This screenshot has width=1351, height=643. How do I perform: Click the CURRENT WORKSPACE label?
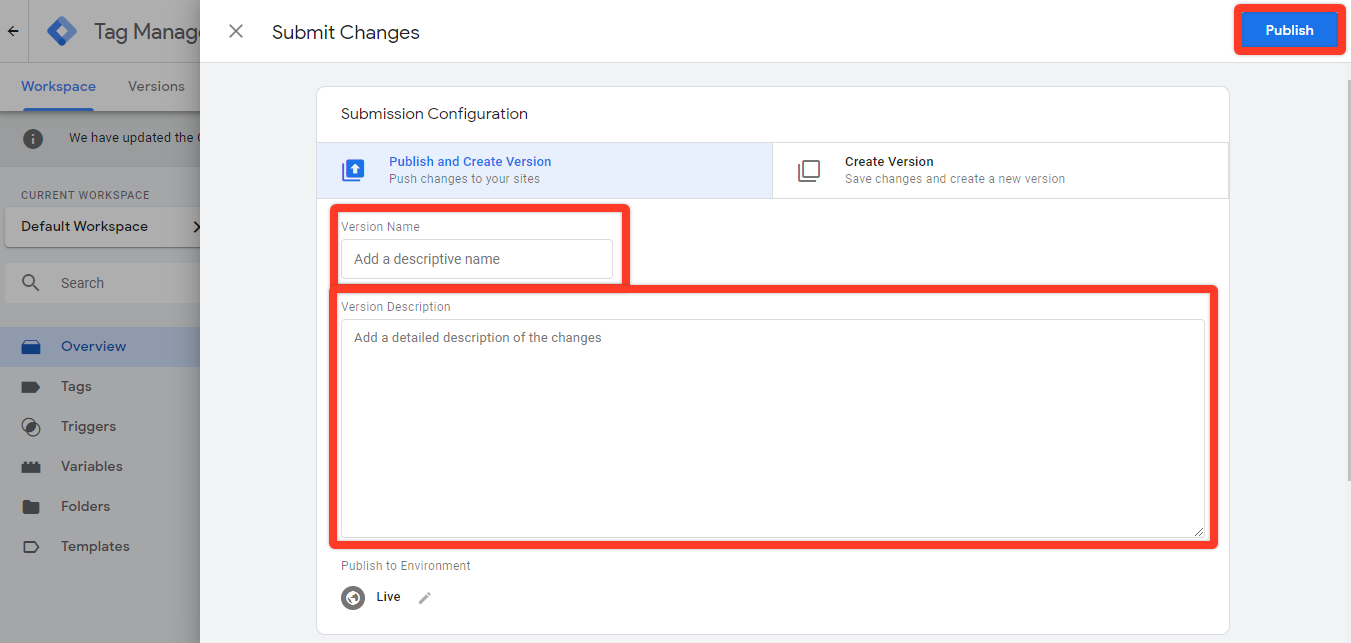point(85,195)
